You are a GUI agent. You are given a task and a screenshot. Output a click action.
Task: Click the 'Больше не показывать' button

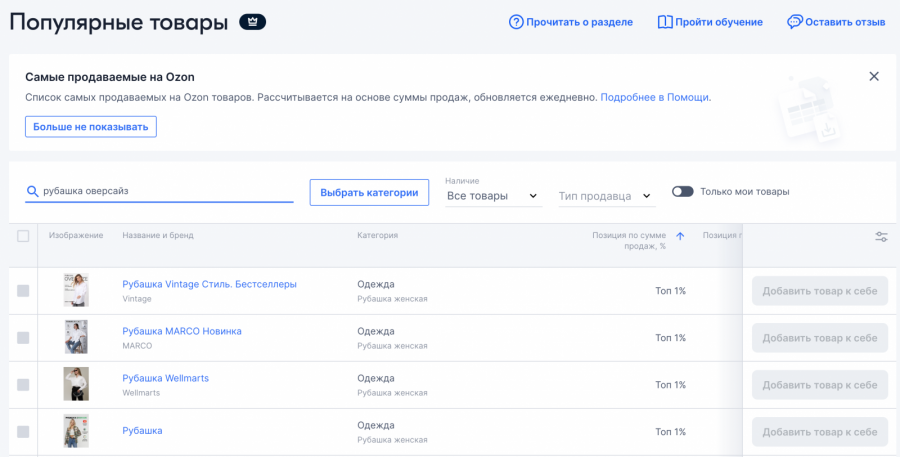point(91,127)
